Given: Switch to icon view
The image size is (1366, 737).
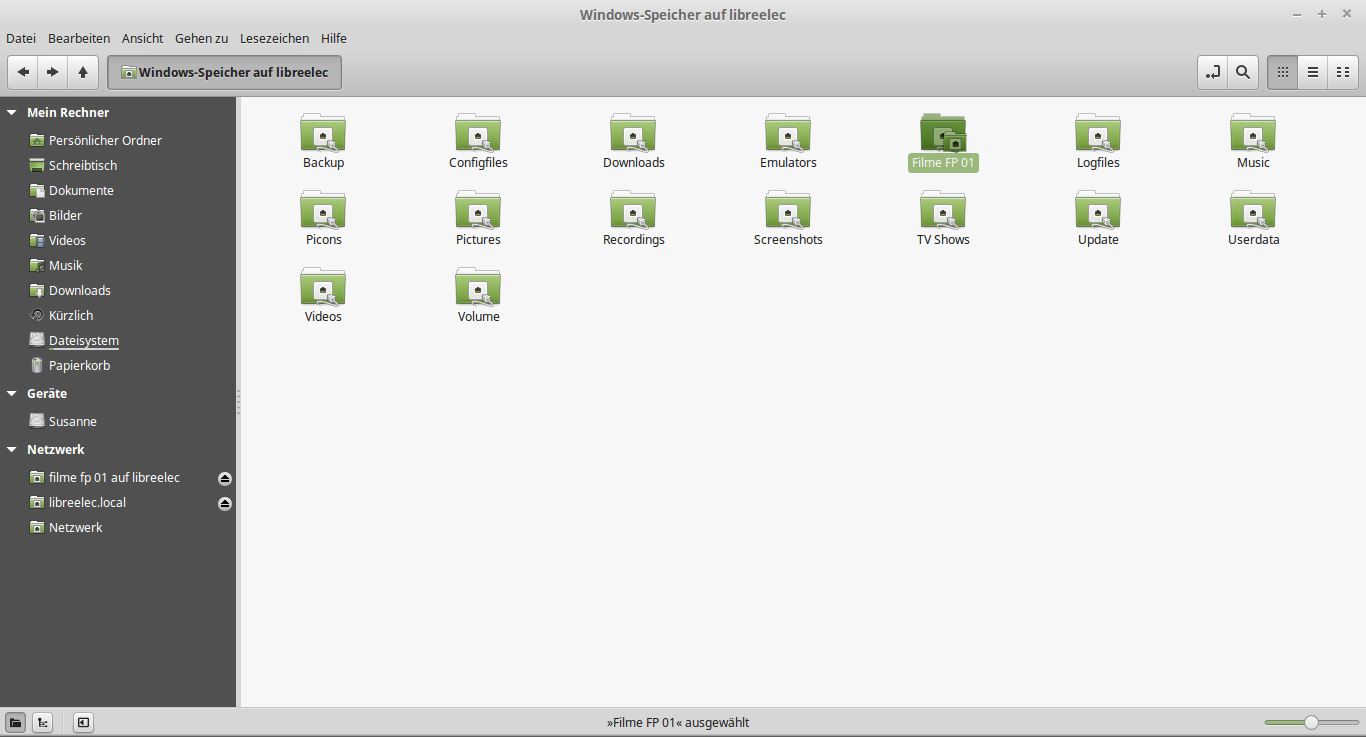Looking at the screenshot, I should tap(1282, 72).
